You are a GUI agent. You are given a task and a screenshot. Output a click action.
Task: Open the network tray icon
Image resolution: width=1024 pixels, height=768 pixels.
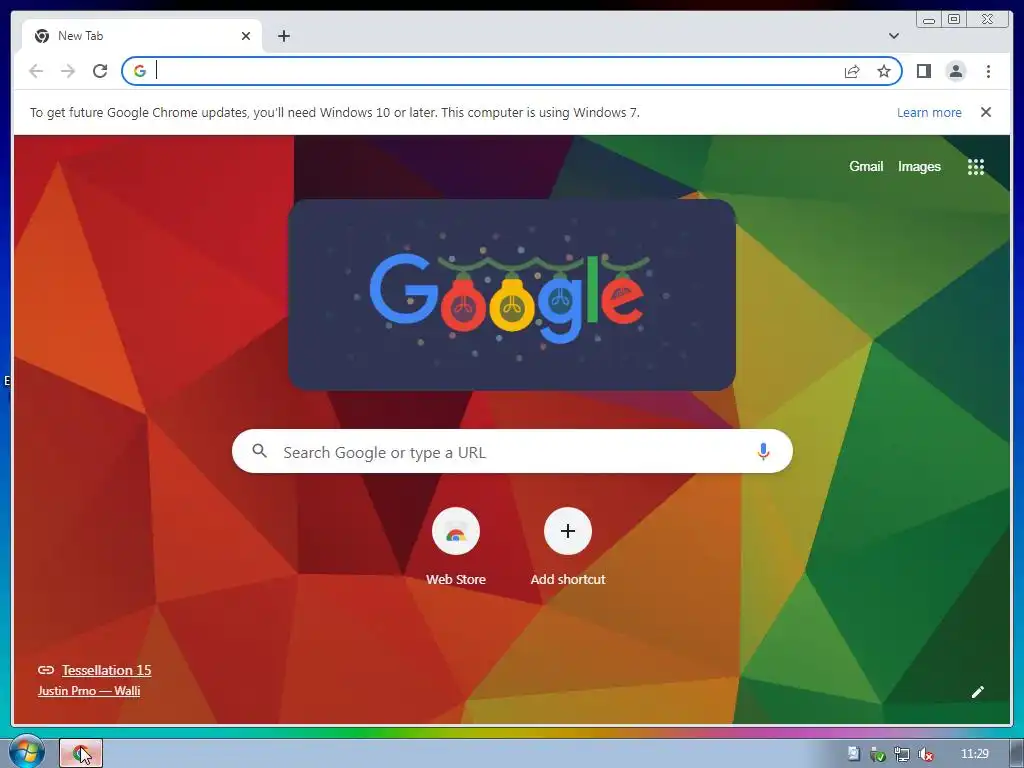[x=901, y=754]
